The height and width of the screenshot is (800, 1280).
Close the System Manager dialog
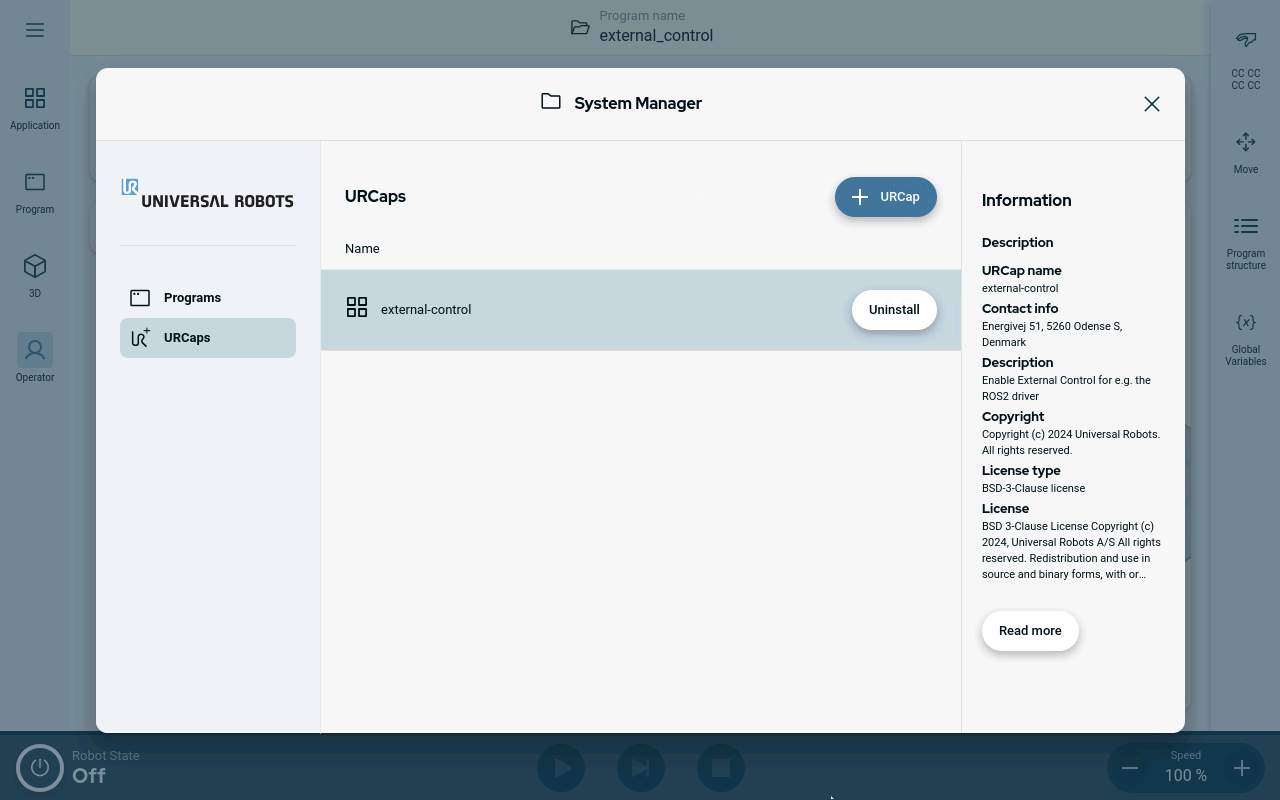(1152, 104)
